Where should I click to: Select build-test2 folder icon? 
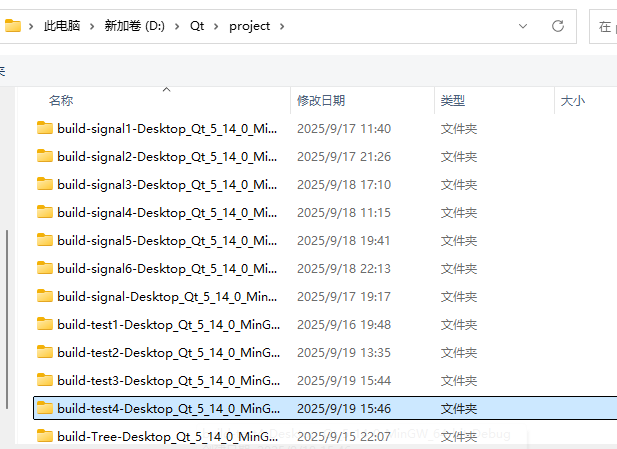[x=45, y=352]
